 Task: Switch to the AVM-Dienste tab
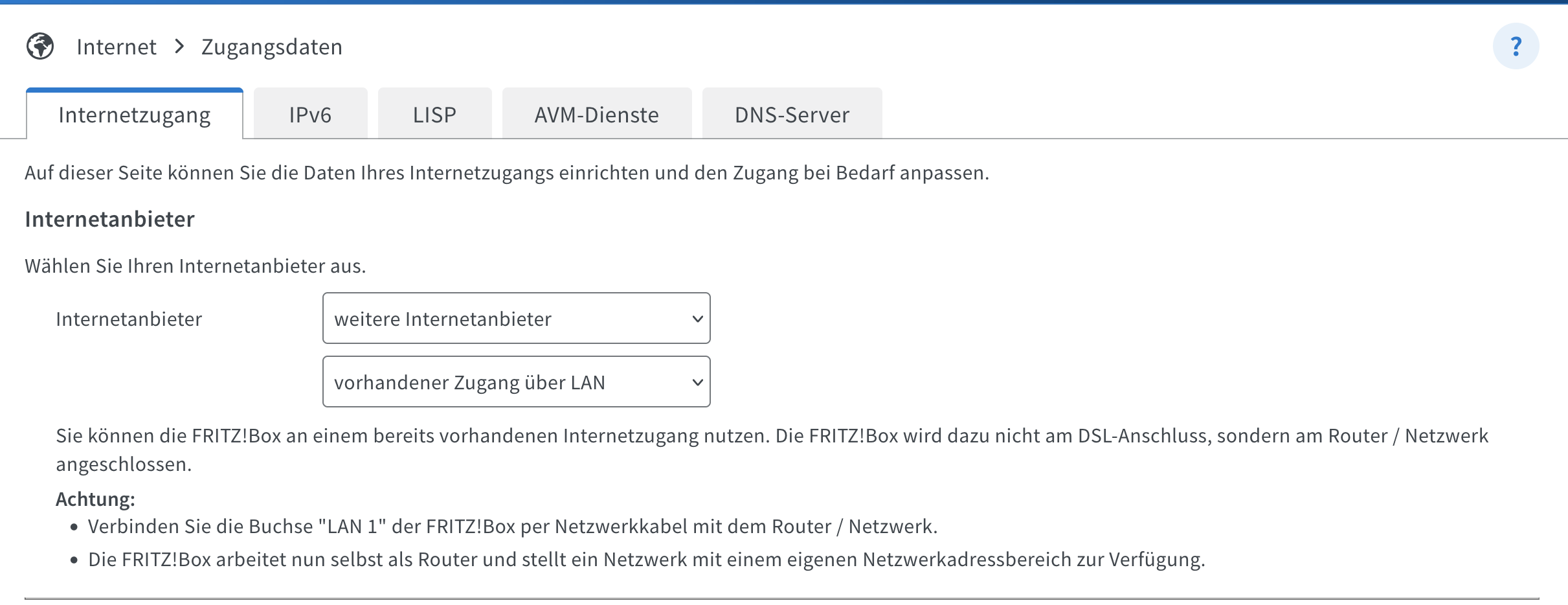pyautogui.click(x=596, y=115)
